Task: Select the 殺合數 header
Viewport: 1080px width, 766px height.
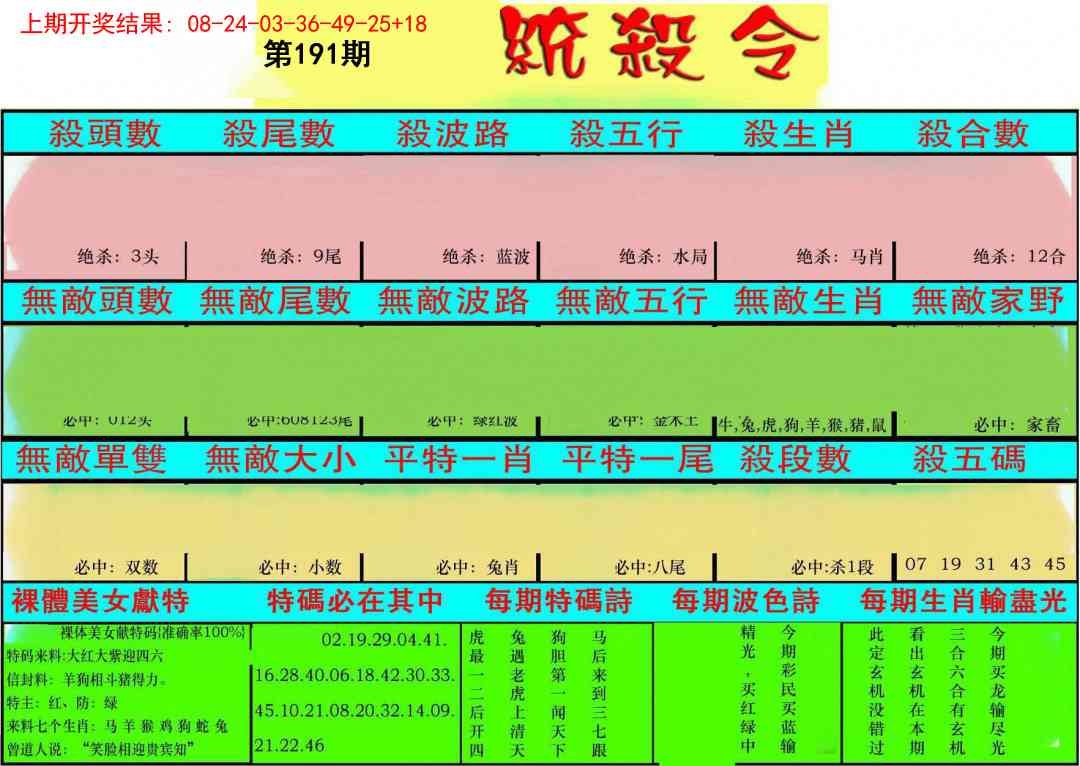Action: click(973, 134)
